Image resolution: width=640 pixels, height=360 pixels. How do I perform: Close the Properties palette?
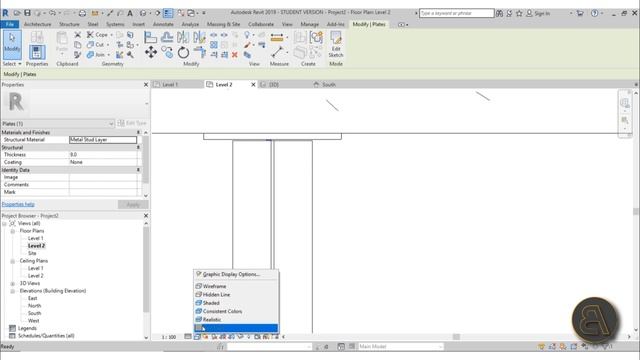(146, 84)
